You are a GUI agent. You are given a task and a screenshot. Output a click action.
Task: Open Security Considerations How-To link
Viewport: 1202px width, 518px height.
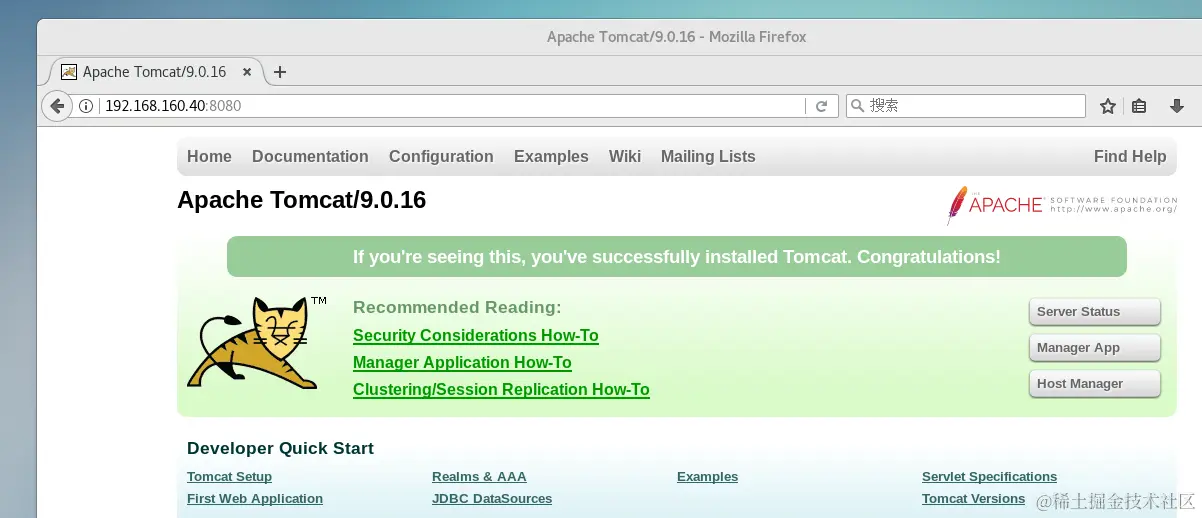(476, 336)
